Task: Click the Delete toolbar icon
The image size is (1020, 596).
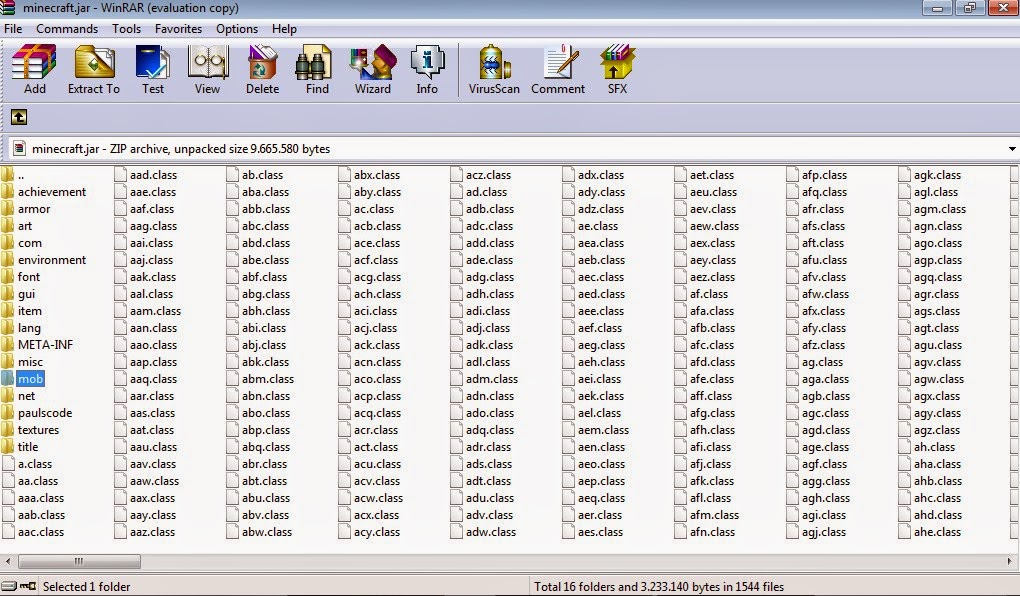Action: (262, 70)
